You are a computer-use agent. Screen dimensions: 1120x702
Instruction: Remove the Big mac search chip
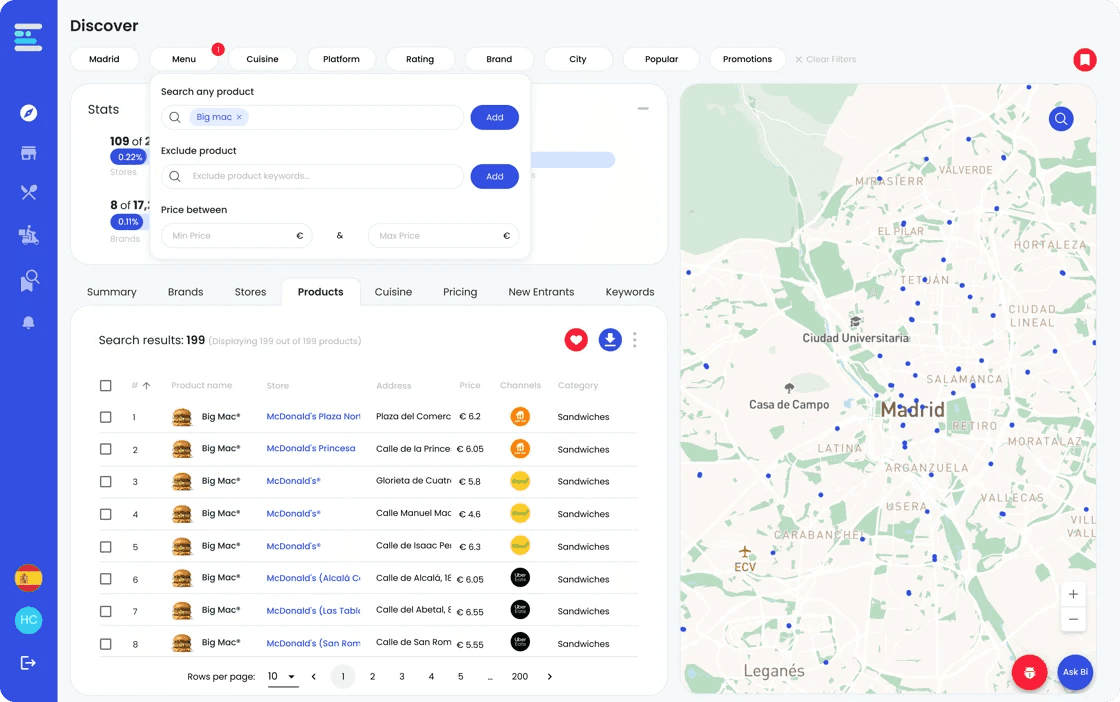[239, 117]
